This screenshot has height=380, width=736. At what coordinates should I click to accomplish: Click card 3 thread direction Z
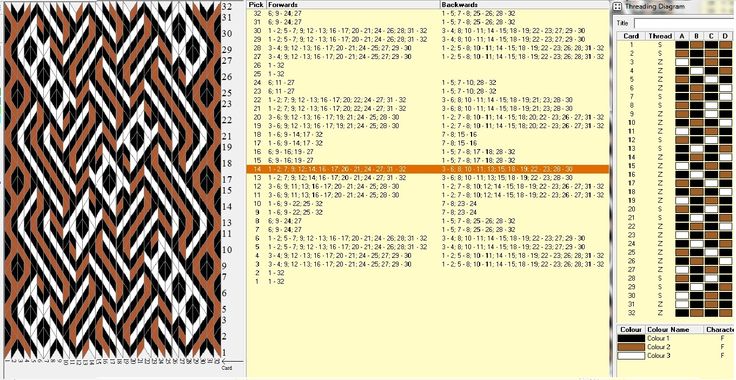[660, 62]
